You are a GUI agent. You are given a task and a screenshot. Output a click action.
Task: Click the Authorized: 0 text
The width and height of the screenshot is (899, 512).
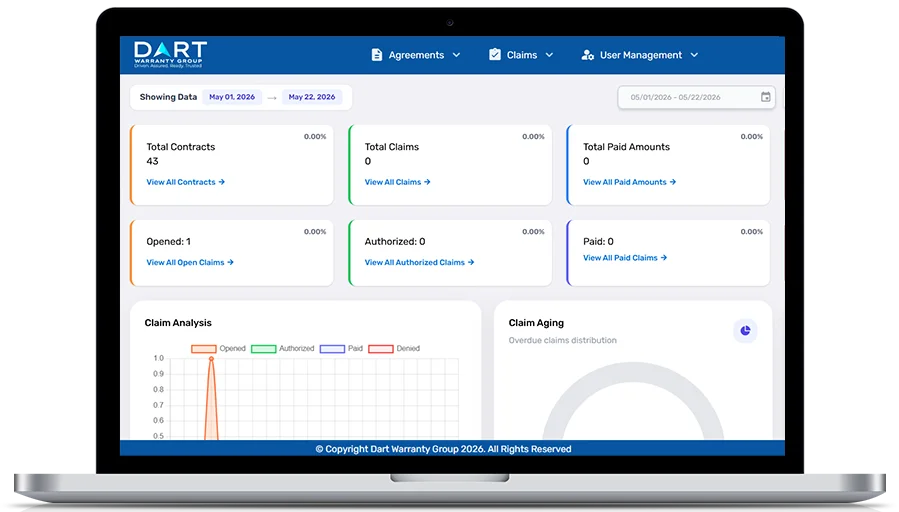pyautogui.click(x=395, y=241)
